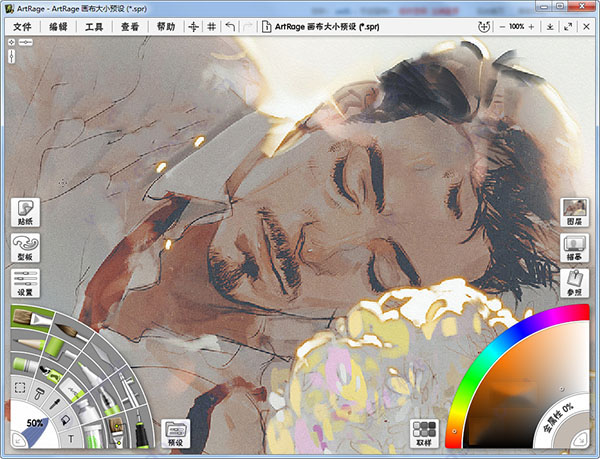Click the greyed Redo arrow
Image resolution: width=600 pixels, height=459 pixels.
[248, 27]
